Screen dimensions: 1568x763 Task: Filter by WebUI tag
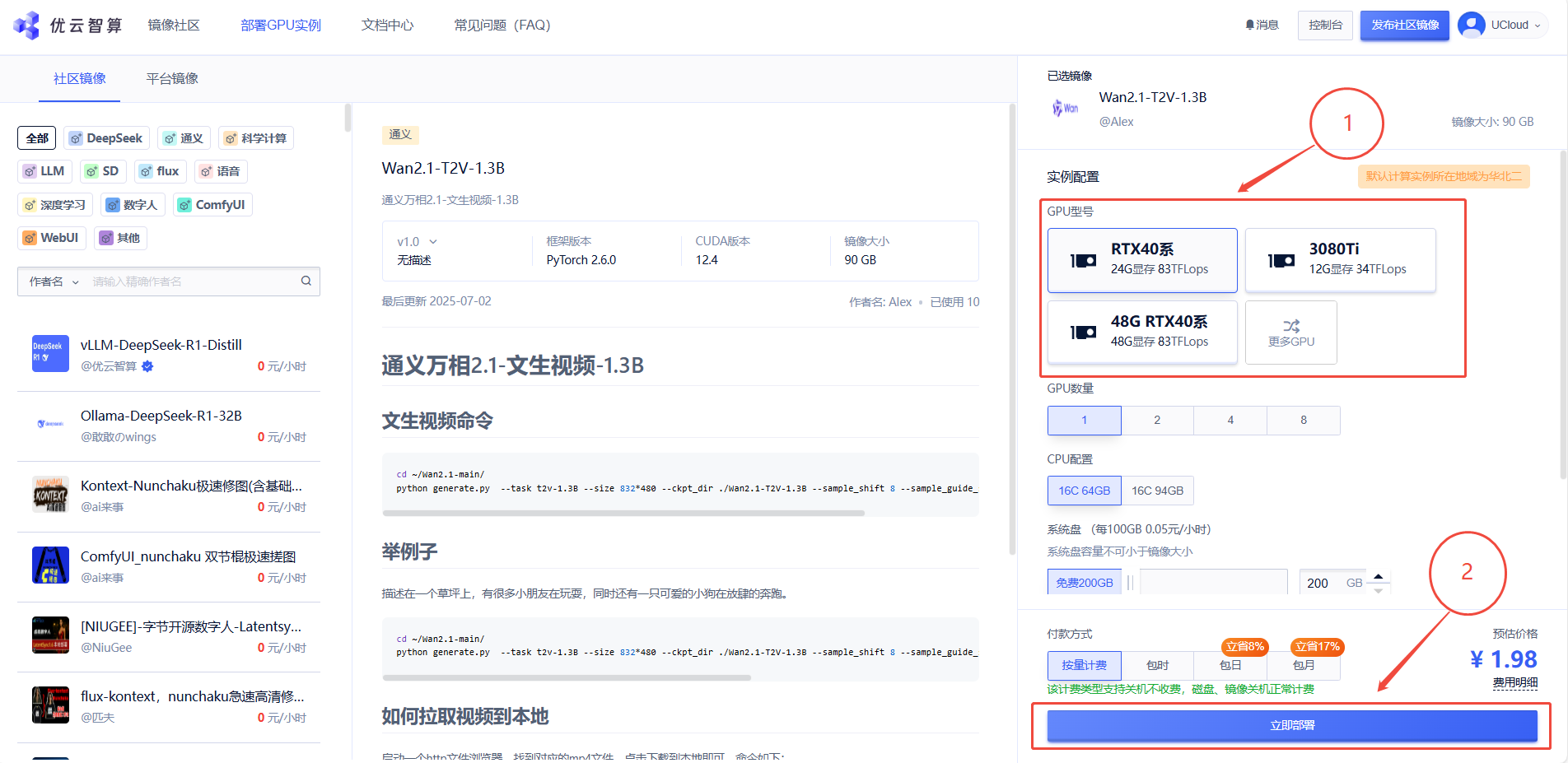(52, 238)
